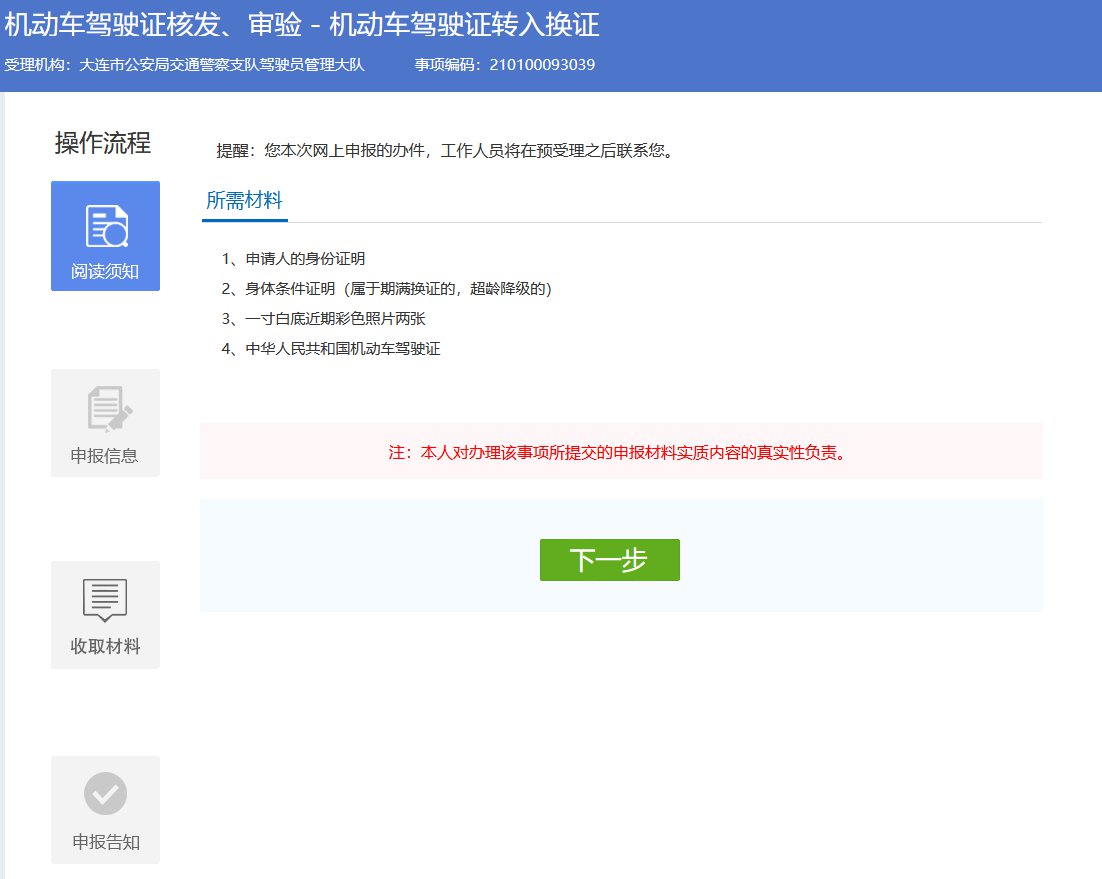Image resolution: width=1102 pixels, height=879 pixels.
Task: Click the 操作流程 sidebar heading
Action: 103,143
